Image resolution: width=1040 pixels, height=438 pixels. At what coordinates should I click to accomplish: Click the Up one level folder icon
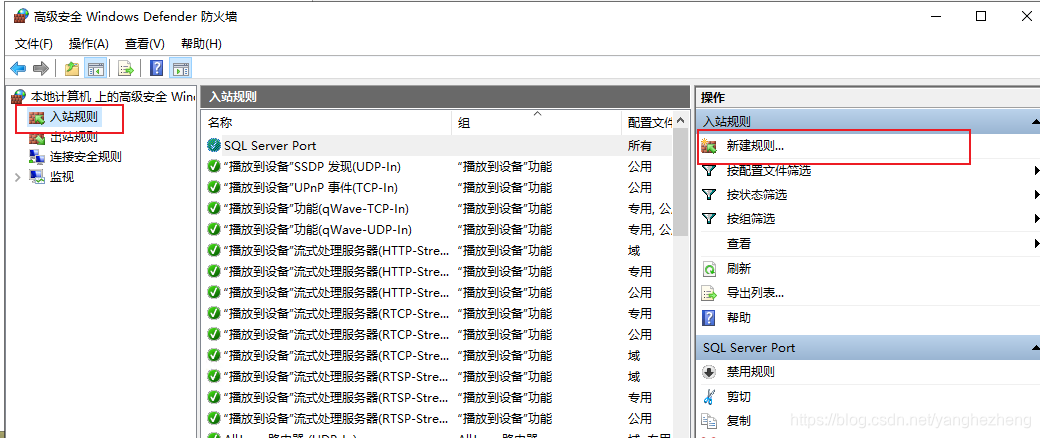[x=72, y=68]
